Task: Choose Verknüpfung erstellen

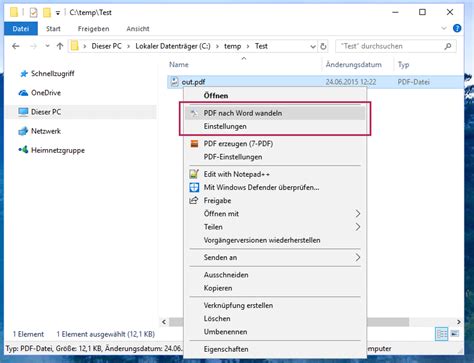Action: point(275,305)
